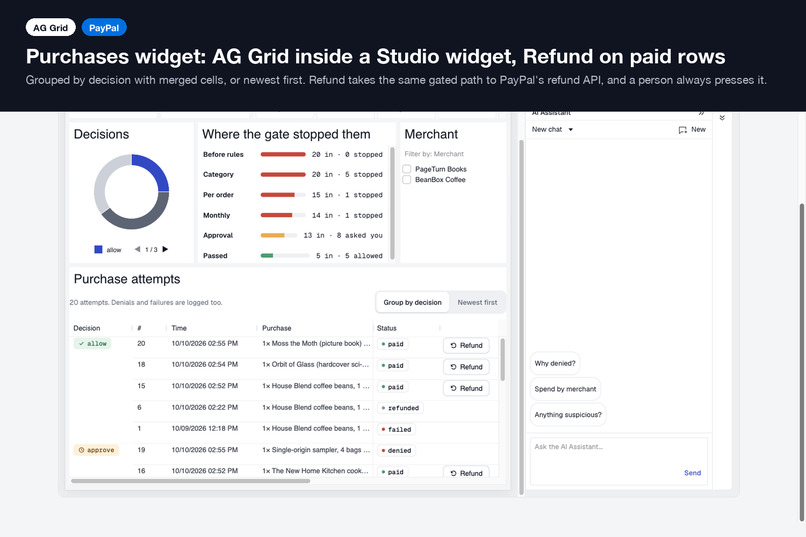This screenshot has height=537, width=806.
Task: Click the failed status pill in row 1
Action: [x=396, y=429]
